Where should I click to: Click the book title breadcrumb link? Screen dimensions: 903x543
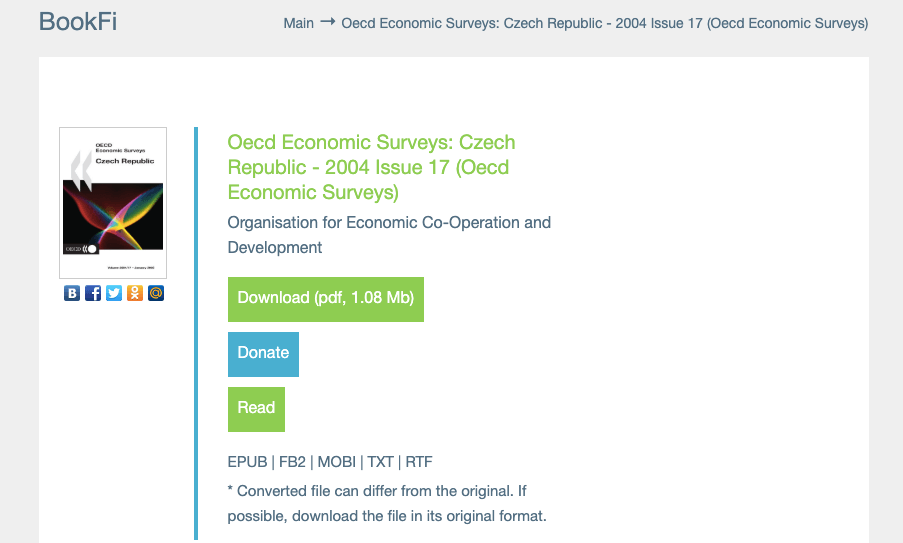click(x=604, y=23)
